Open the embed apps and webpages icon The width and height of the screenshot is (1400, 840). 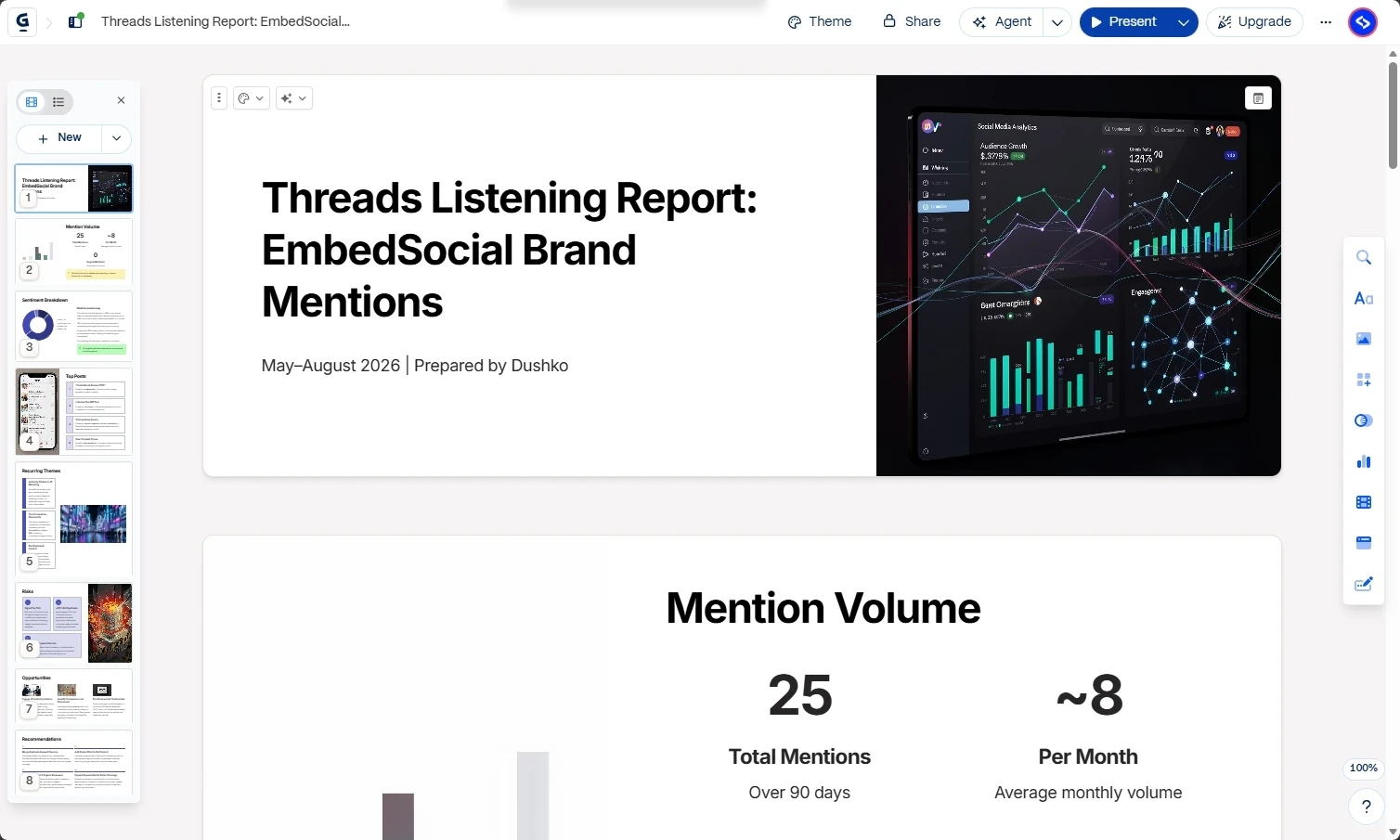click(1364, 543)
